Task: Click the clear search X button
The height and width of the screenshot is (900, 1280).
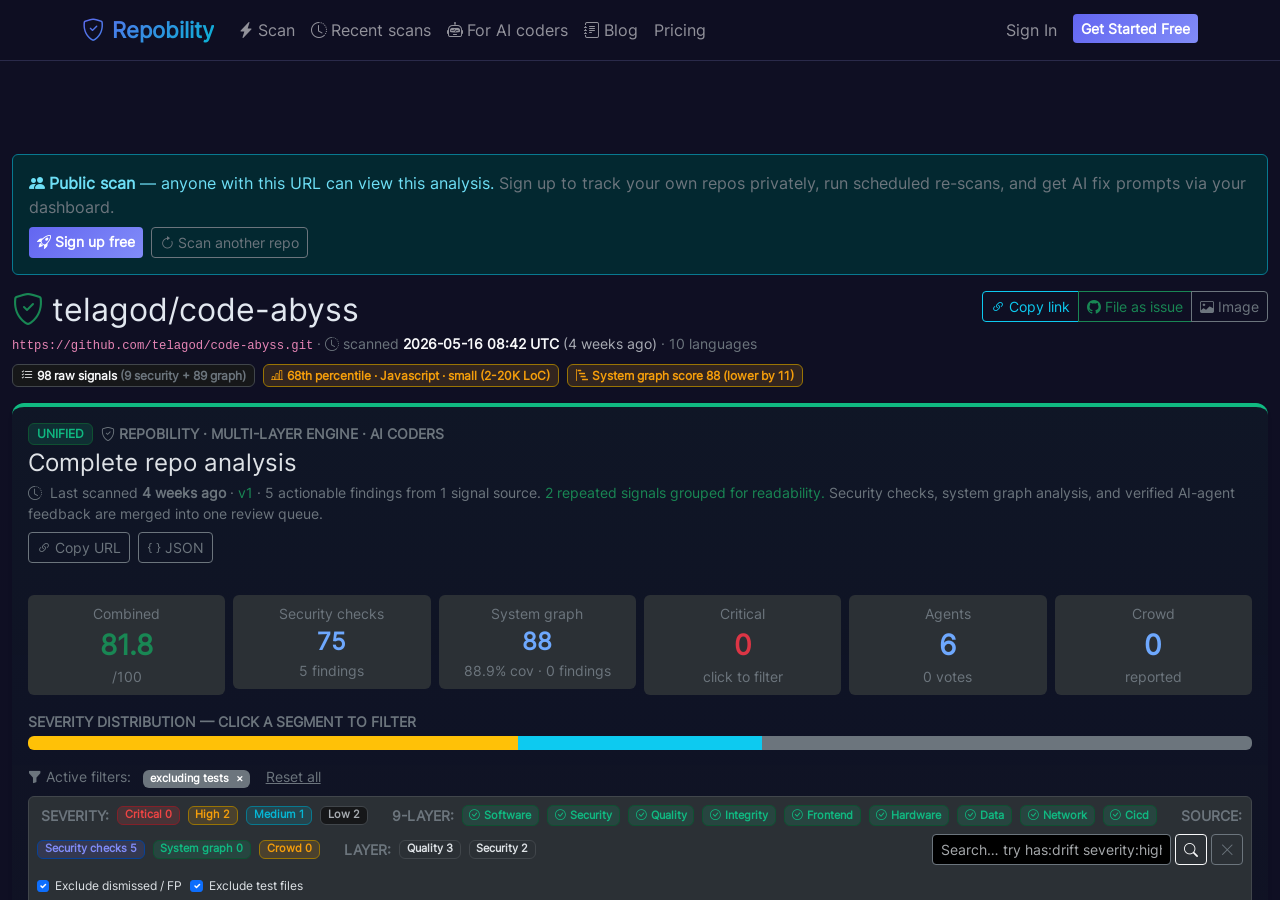Action: click(1227, 849)
